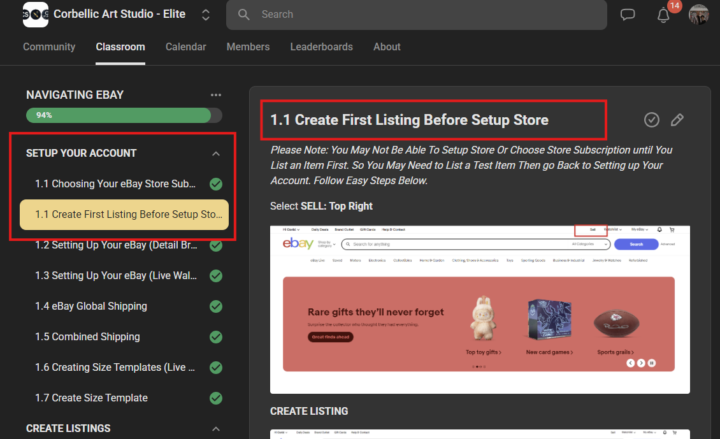Image resolution: width=720 pixels, height=439 pixels.
Task: Open lesson 1.5 Combined Shipping
Action: click(88, 337)
